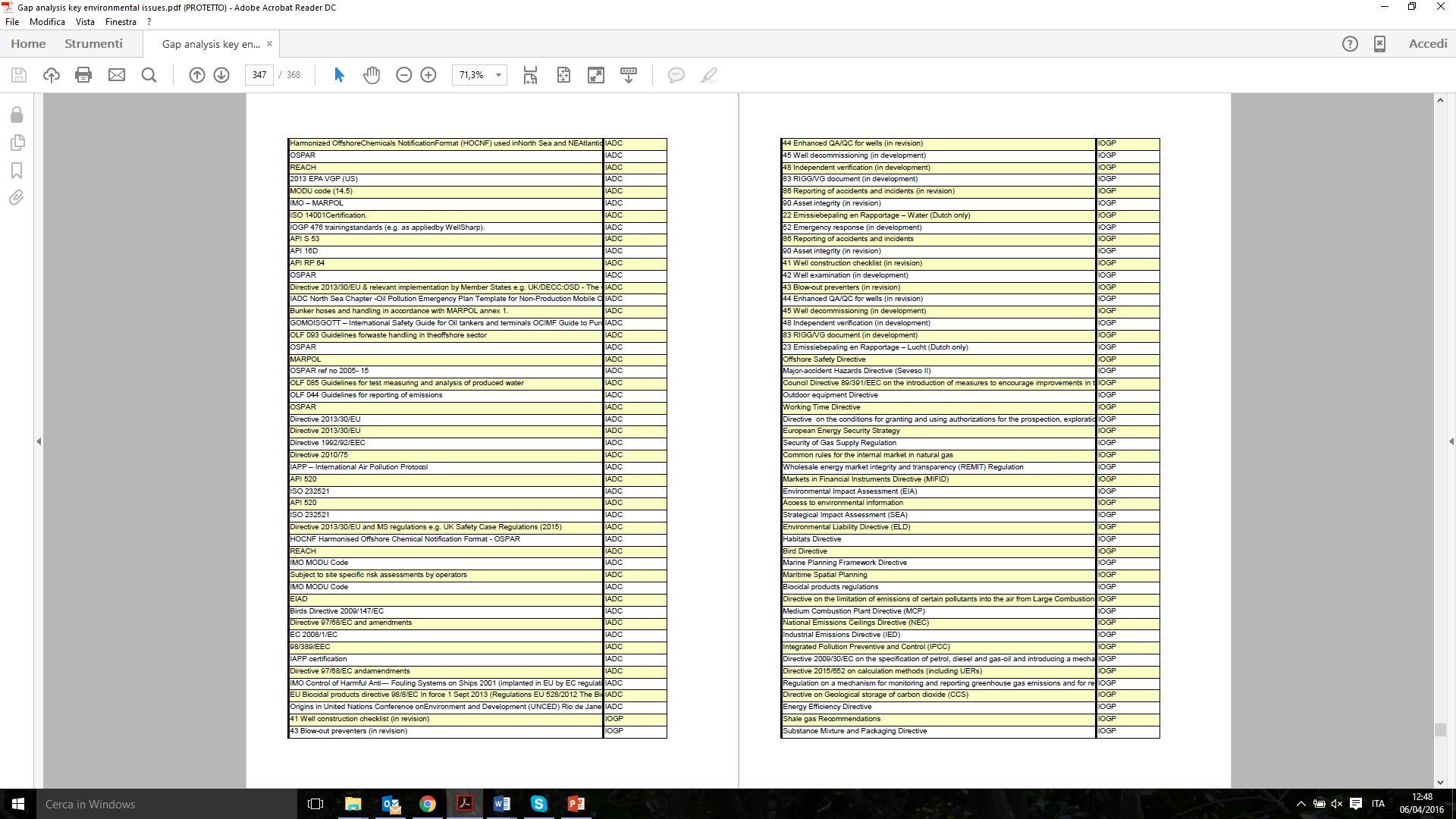Click the Accedi sign-in button

coord(1428,44)
